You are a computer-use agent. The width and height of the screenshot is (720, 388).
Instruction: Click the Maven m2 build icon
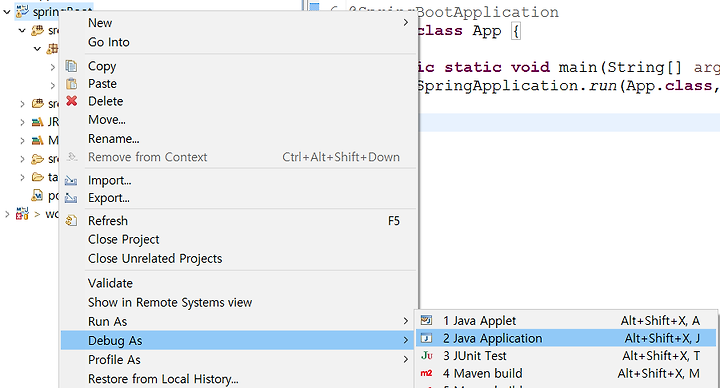point(427,373)
